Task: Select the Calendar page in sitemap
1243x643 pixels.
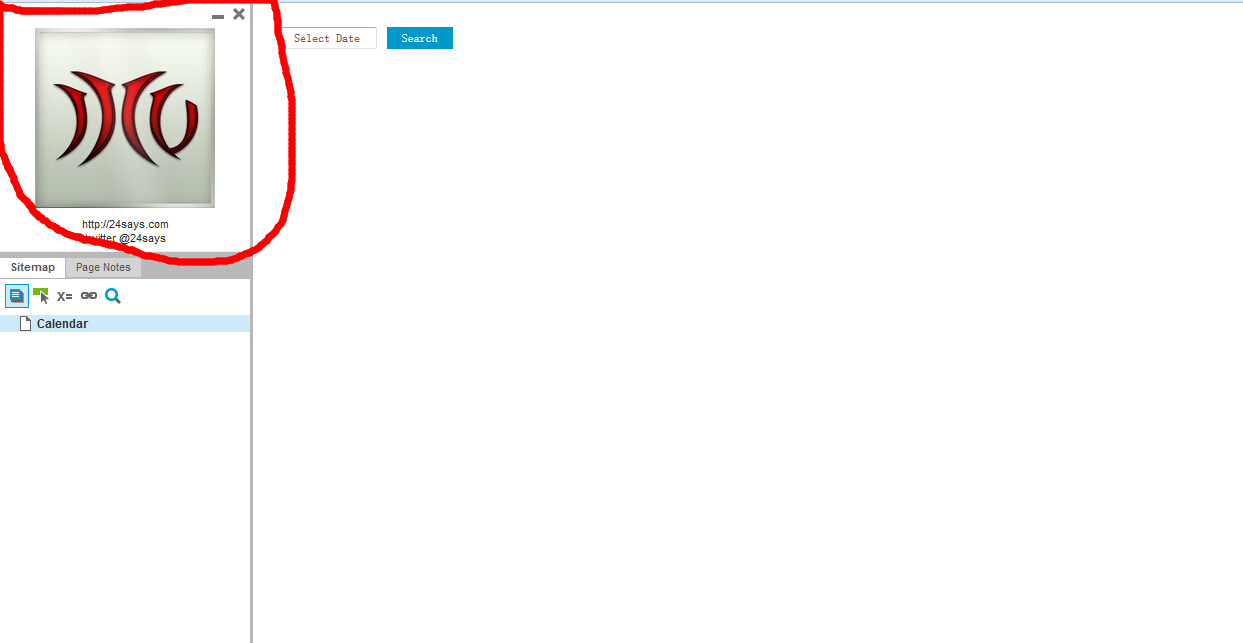Action: [125, 324]
